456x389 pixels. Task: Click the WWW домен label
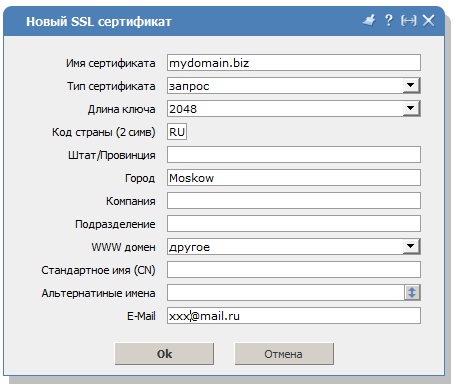click(x=123, y=247)
